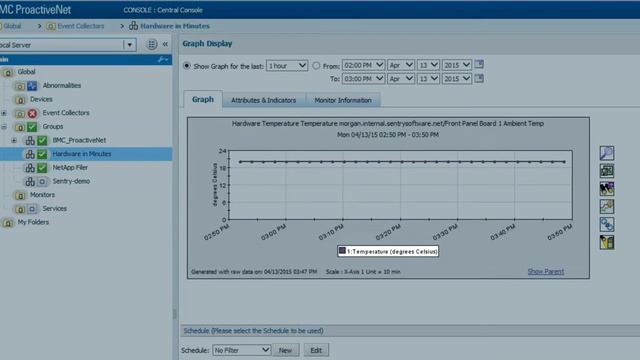This screenshot has height=360, width=640.
Task: Open the wrench tools menu in navigation header
Action: (163, 60)
